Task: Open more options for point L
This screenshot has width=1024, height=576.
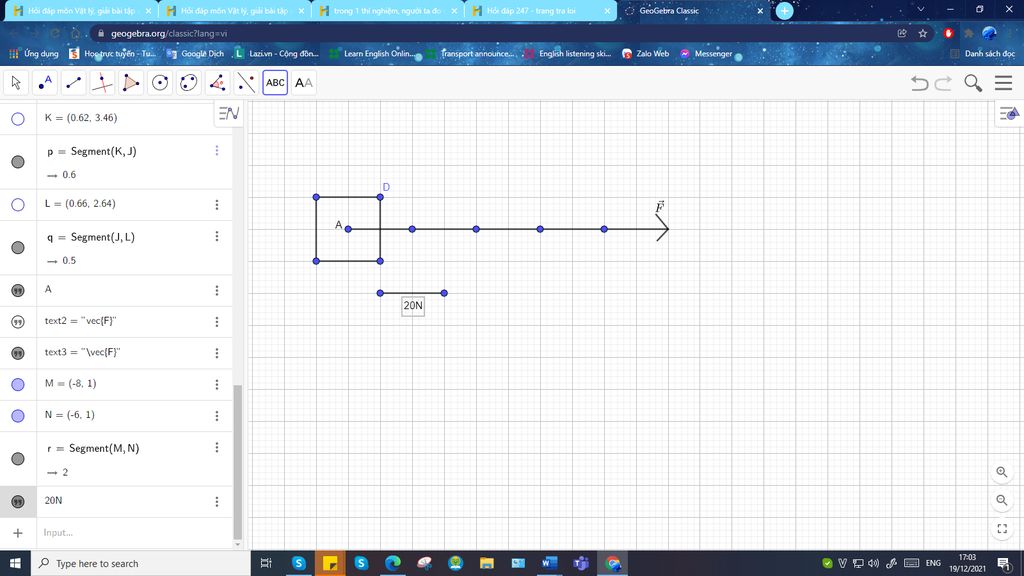Action: click(217, 205)
